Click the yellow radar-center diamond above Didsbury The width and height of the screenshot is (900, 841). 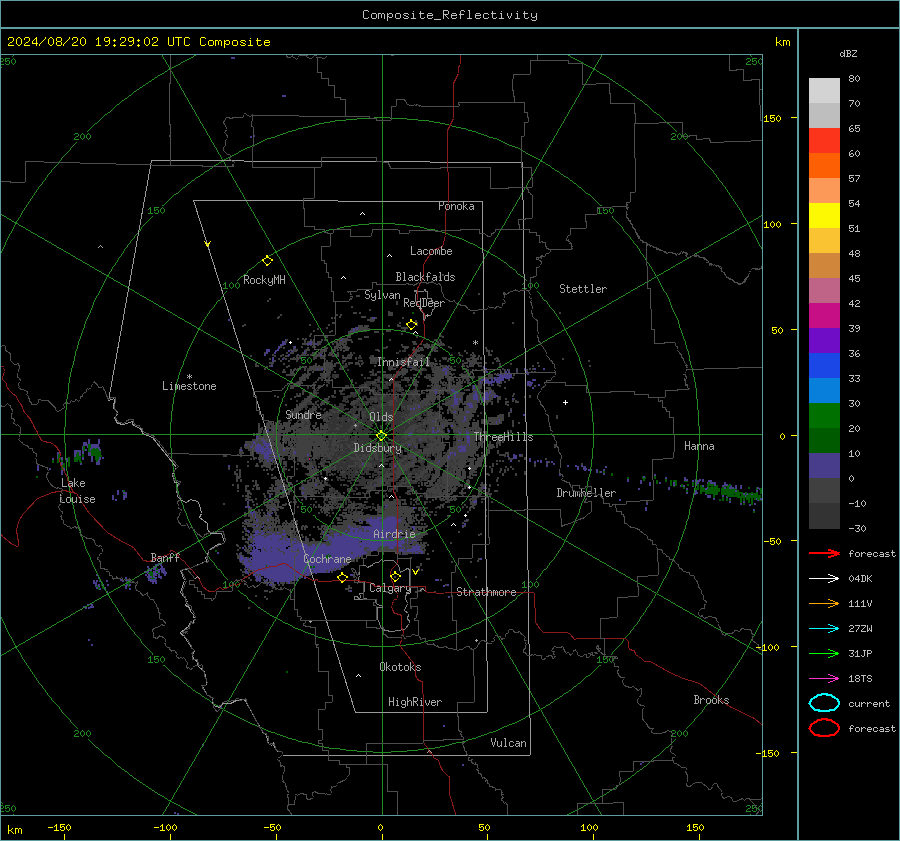tap(381, 436)
